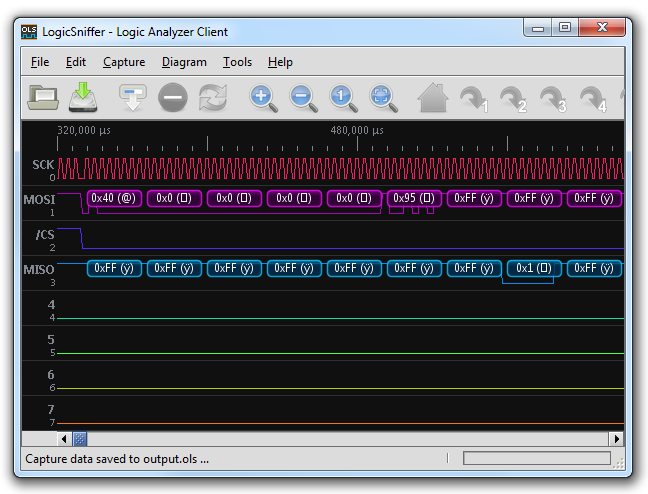Open the Capture menu
Screen dimensions: 648x494
124,62
